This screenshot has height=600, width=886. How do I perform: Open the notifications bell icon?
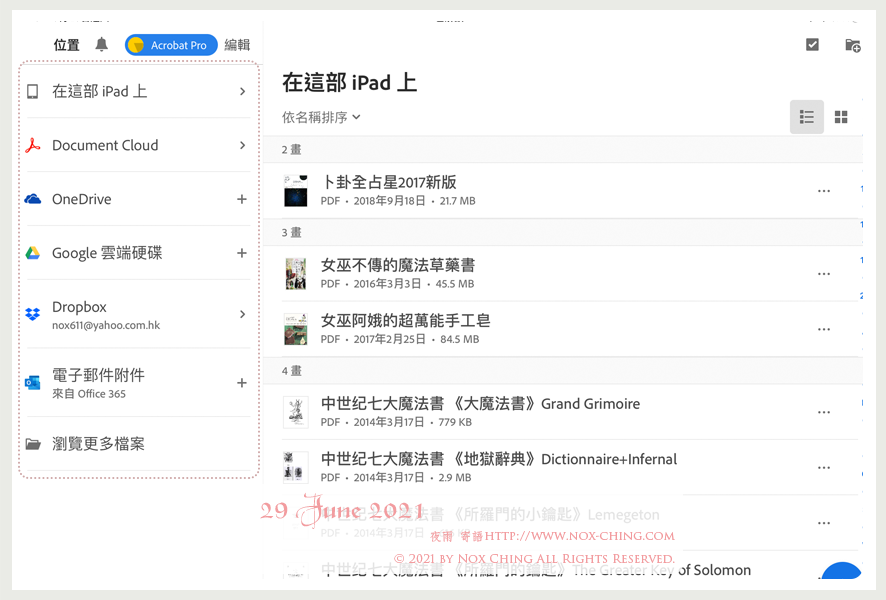click(x=102, y=45)
